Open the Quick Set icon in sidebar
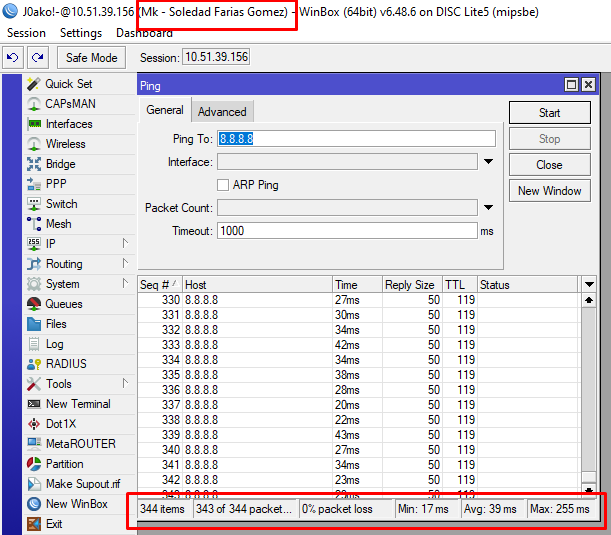 click(x=34, y=84)
